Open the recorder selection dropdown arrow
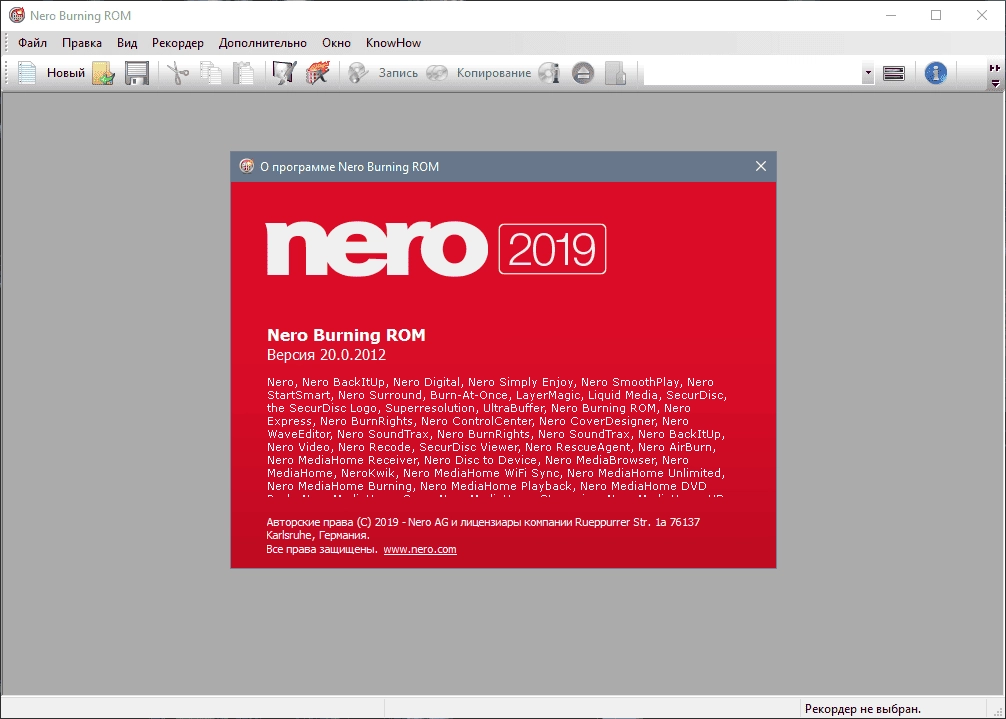1006x719 pixels. click(868, 73)
